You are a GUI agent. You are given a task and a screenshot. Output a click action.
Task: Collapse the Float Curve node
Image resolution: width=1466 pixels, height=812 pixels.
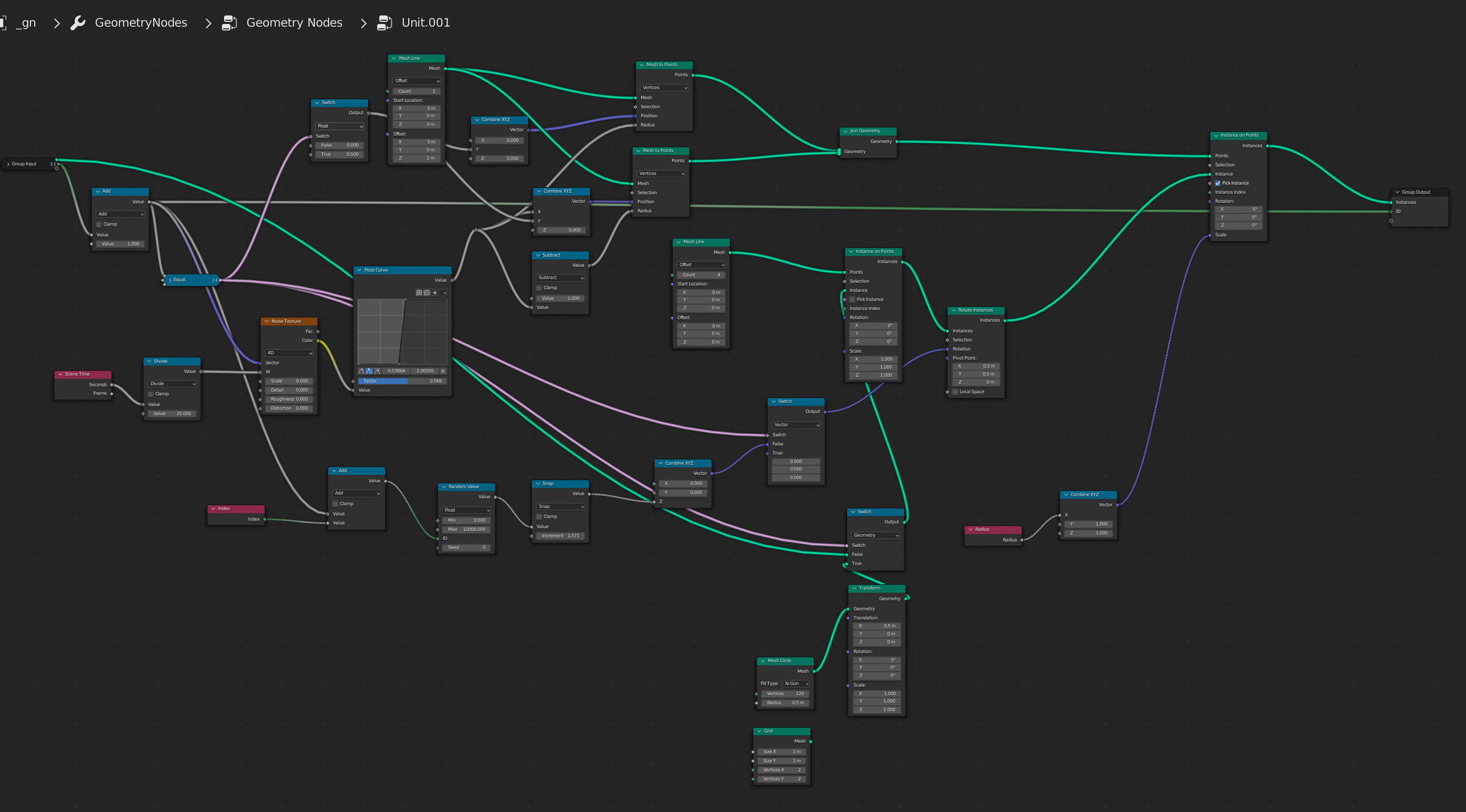[x=359, y=270]
